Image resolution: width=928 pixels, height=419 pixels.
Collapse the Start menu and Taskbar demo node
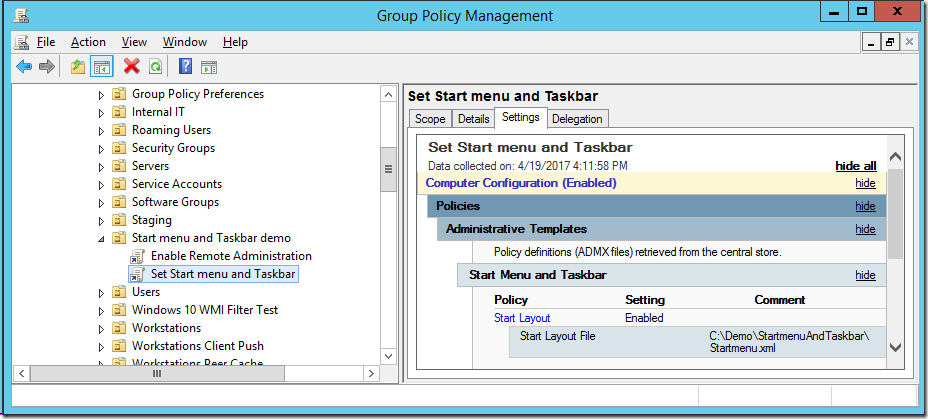101,239
